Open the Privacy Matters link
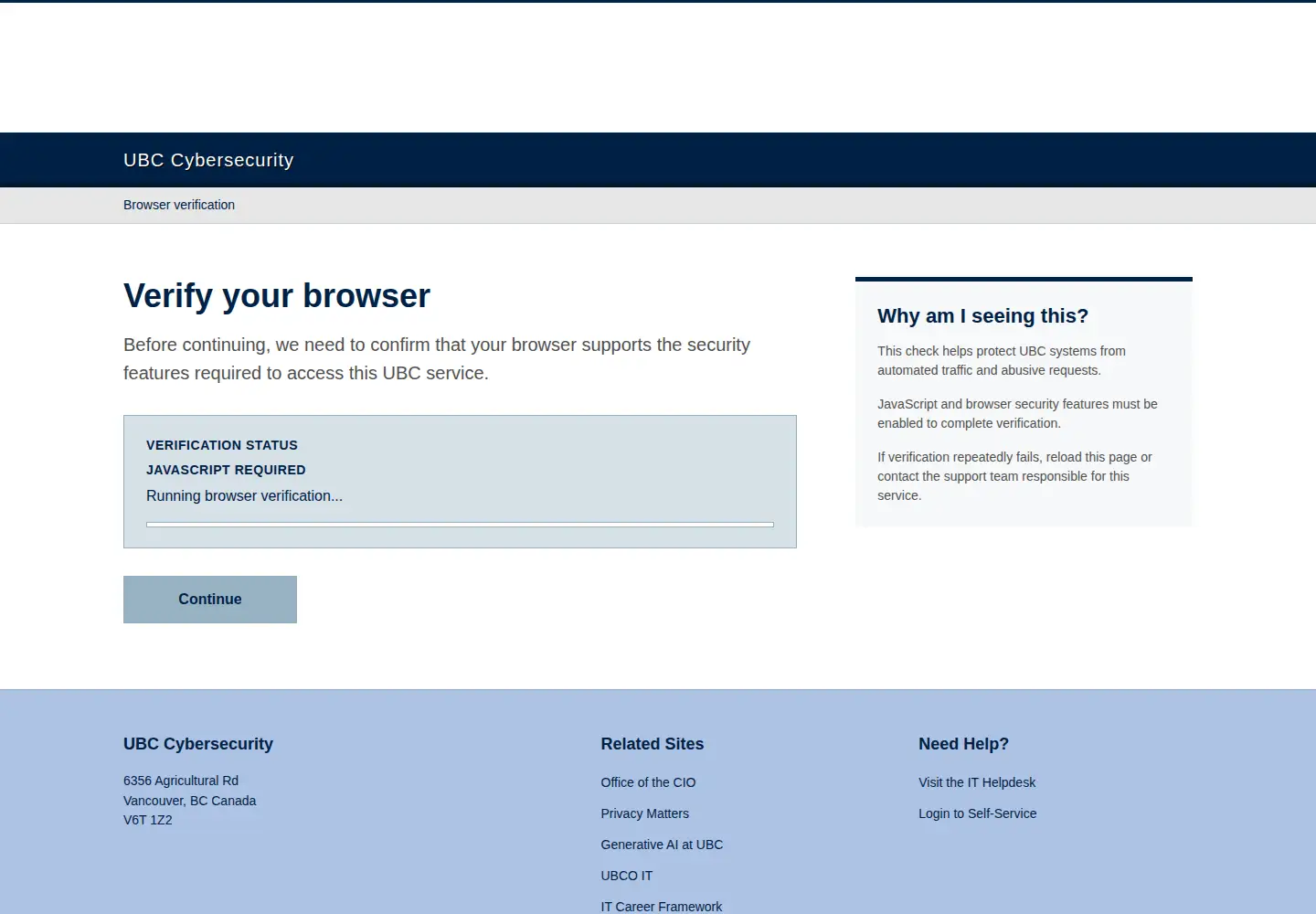Screen dimensions: 1316x914 click(645, 813)
